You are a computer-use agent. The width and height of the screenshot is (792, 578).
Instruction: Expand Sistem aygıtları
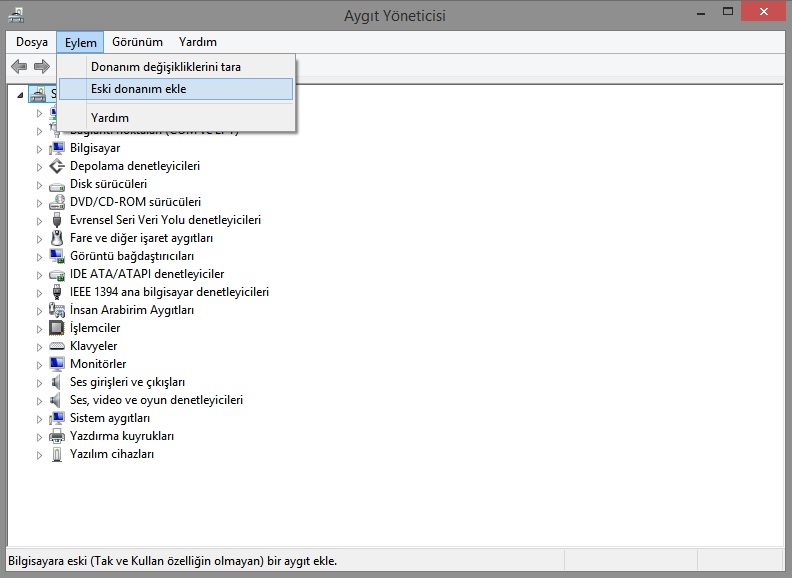click(39, 419)
